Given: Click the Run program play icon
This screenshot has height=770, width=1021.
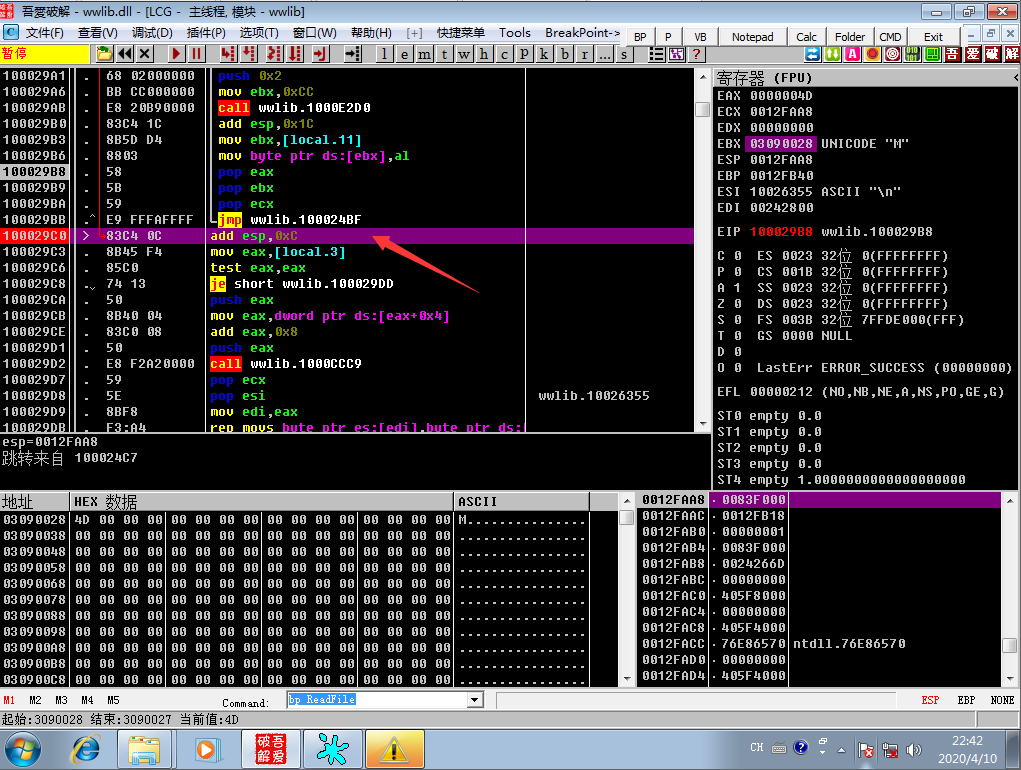Looking at the screenshot, I should coord(176,54).
